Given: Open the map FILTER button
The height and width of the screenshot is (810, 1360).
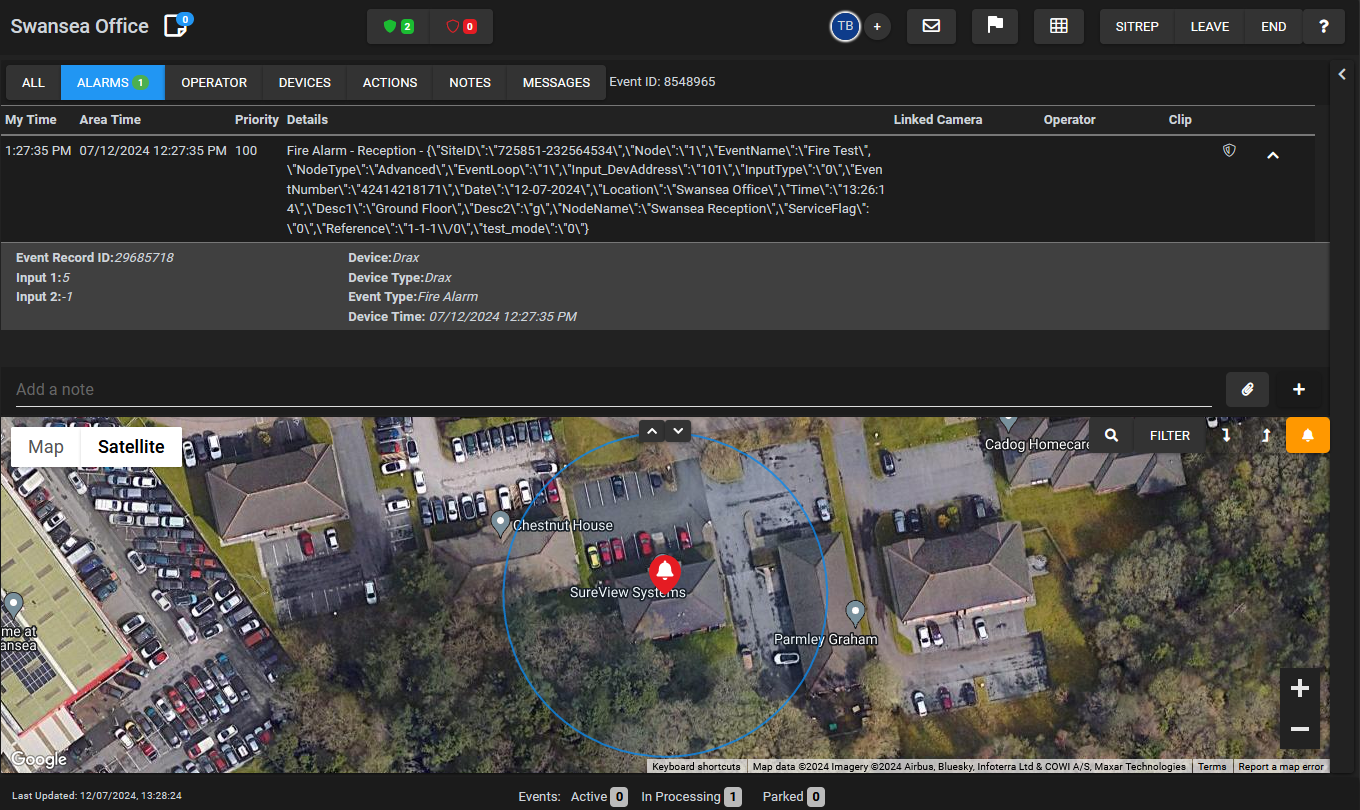Looking at the screenshot, I should [1170, 435].
